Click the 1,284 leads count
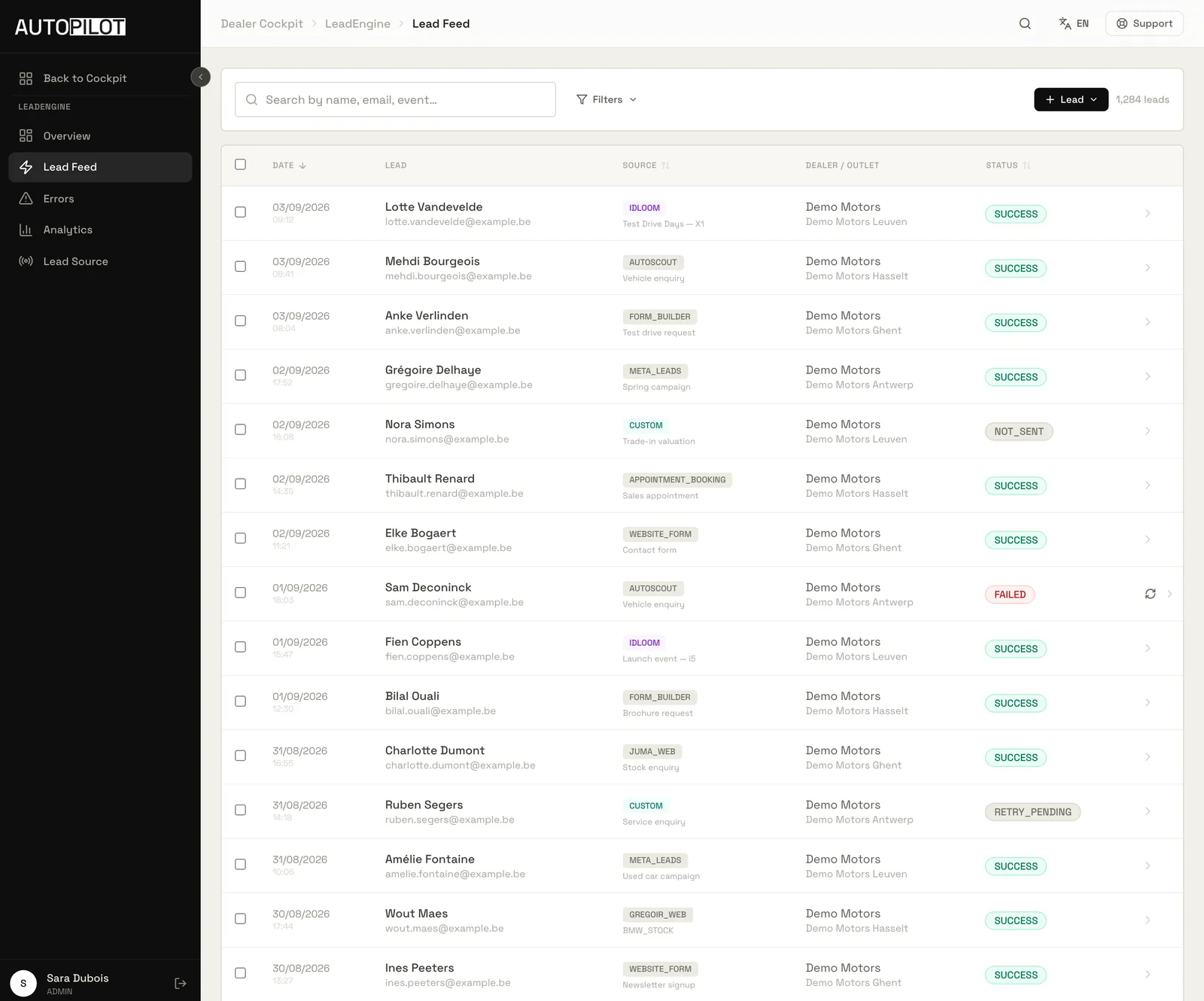The height and width of the screenshot is (1001, 1204). 1142,99
